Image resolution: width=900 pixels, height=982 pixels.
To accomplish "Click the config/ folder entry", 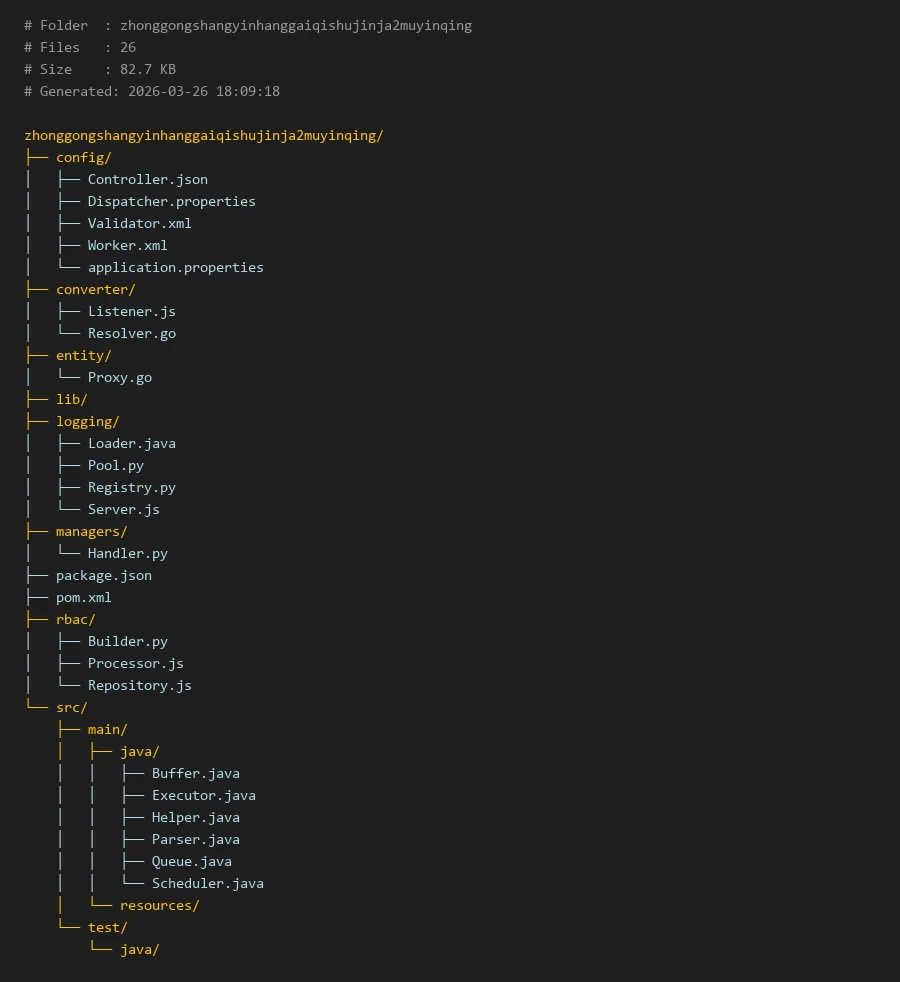I will [x=83, y=157].
